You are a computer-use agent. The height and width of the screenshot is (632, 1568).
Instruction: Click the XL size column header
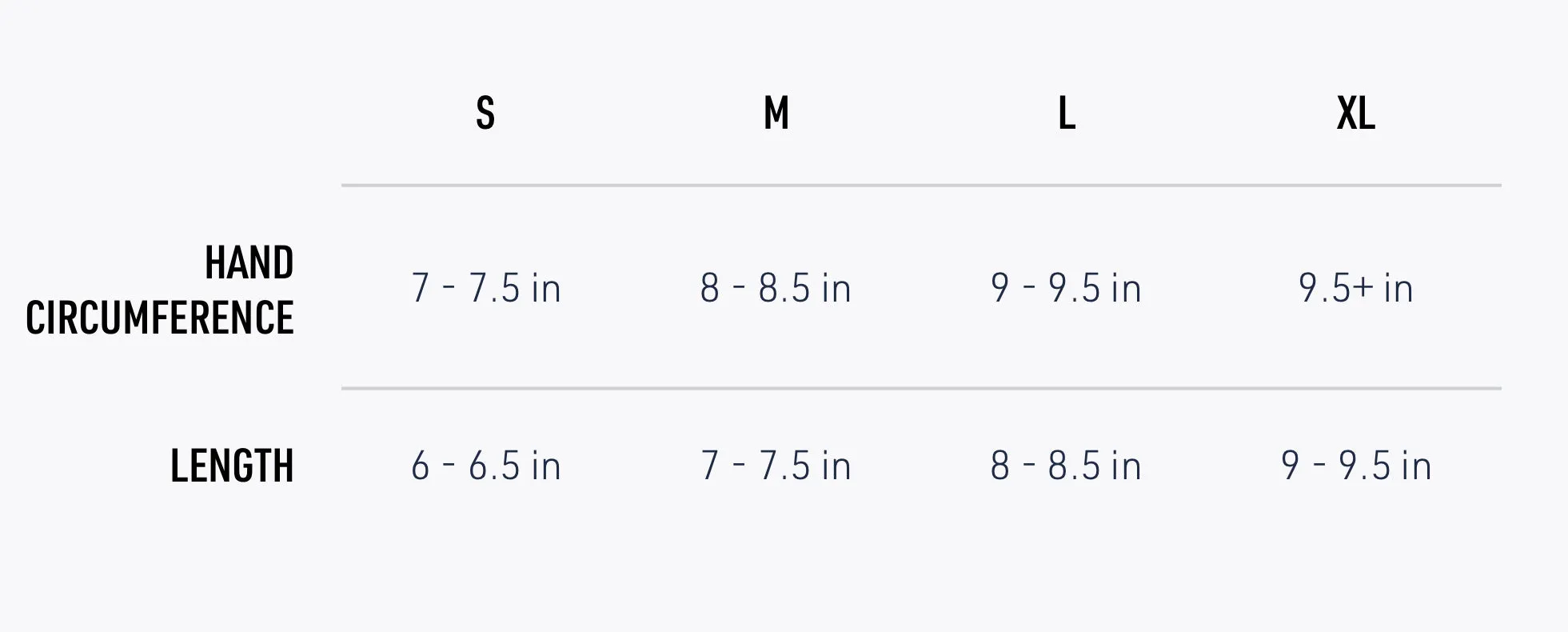(x=1356, y=113)
